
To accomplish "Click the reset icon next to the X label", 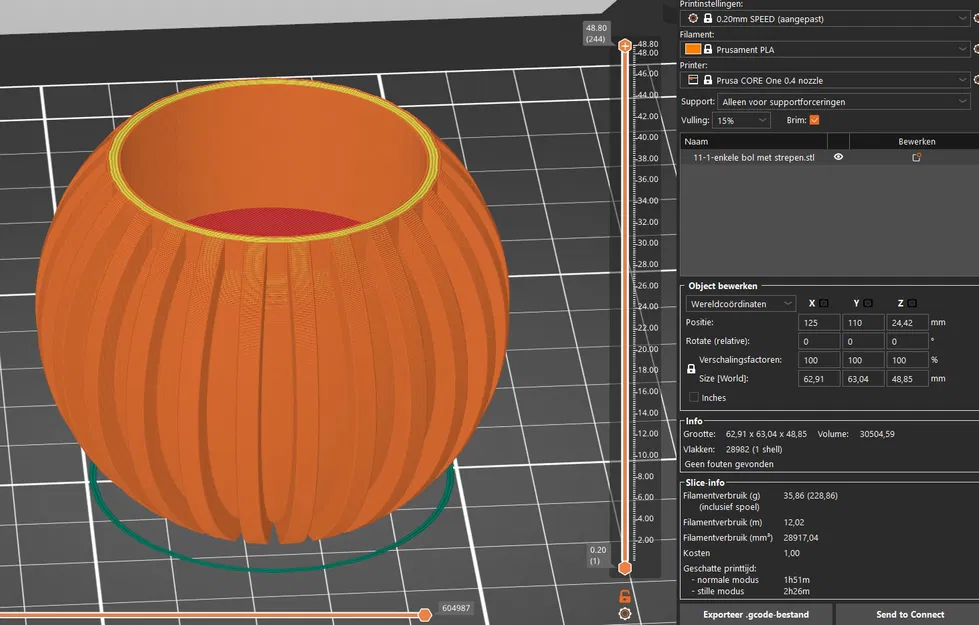I will tap(824, 303).
